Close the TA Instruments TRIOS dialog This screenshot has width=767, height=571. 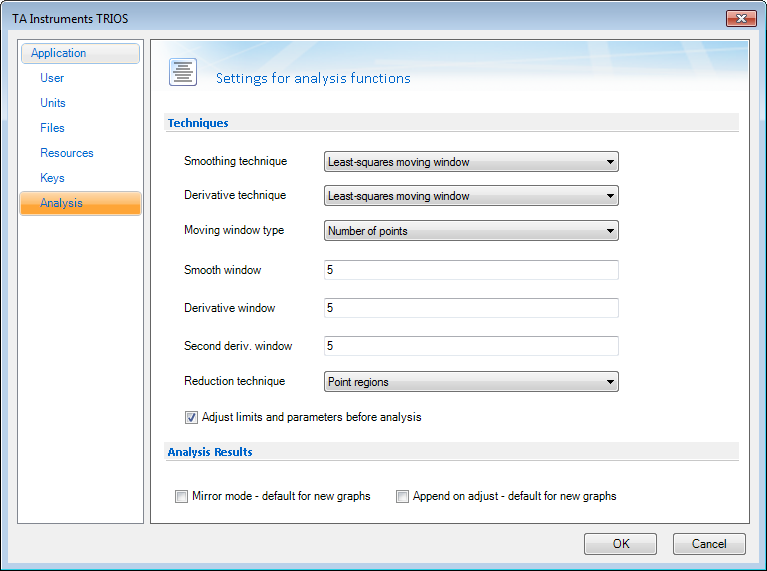[x=741, y=19]
